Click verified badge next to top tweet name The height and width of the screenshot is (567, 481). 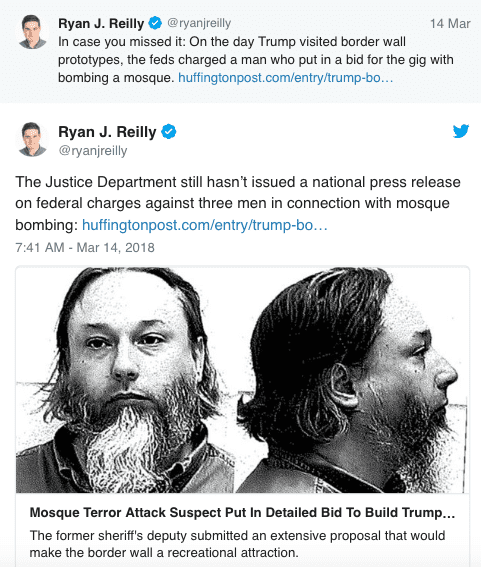point(156,23)
